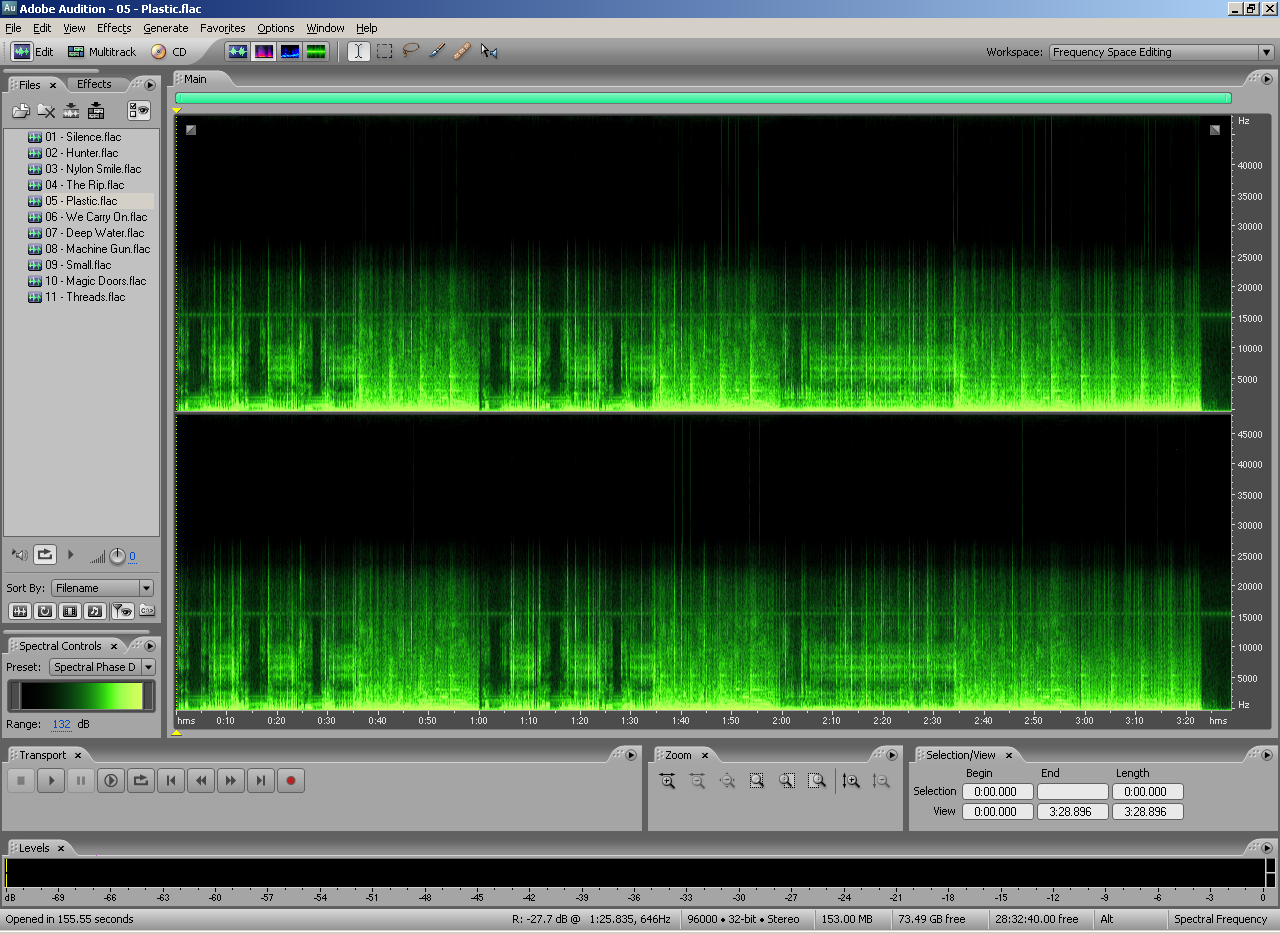Click the Range 132 dB value
The height and width of the screenshot is (934, 1280).
click(62, 724)
